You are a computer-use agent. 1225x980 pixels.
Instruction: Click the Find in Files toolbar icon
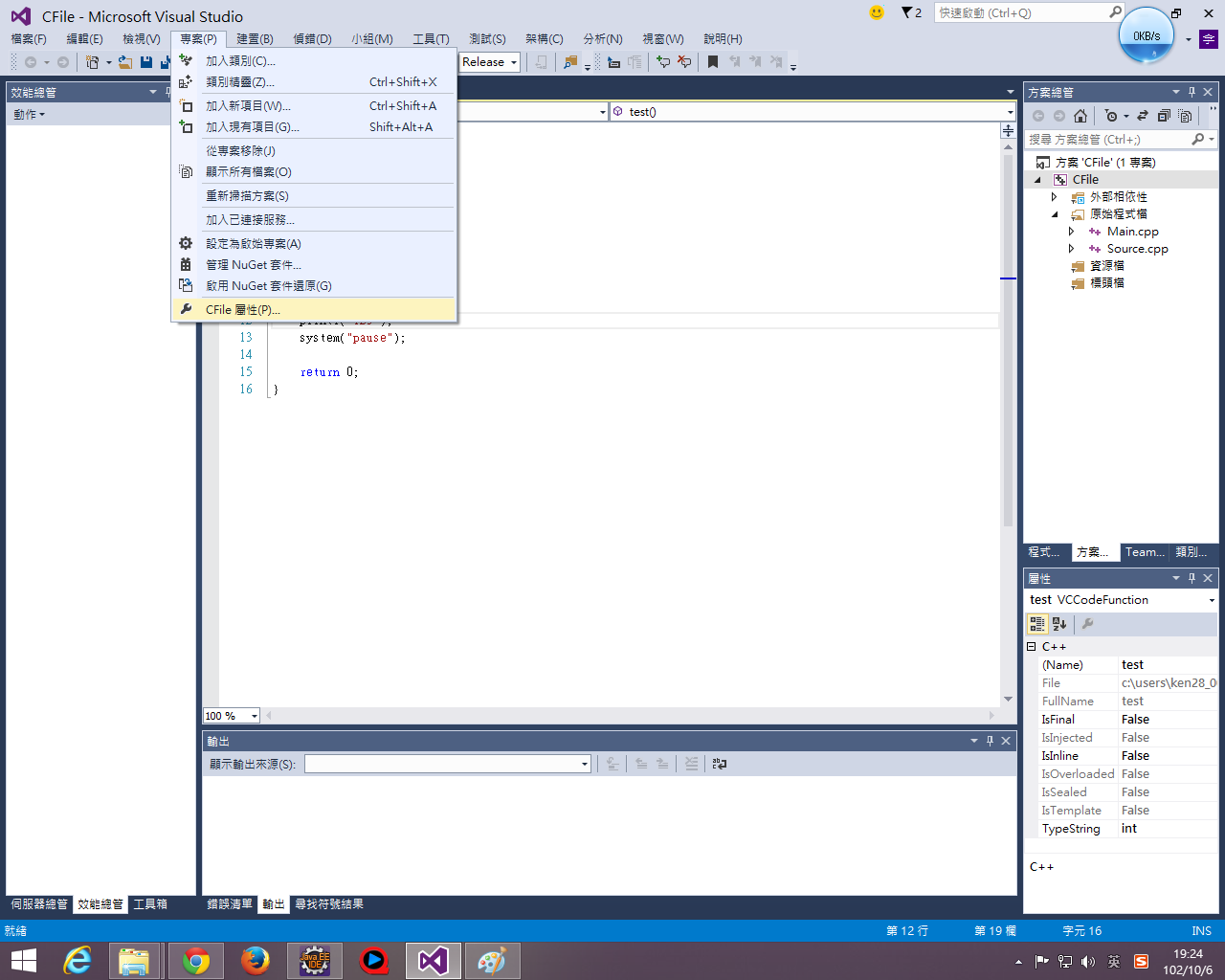click(570, 61)
